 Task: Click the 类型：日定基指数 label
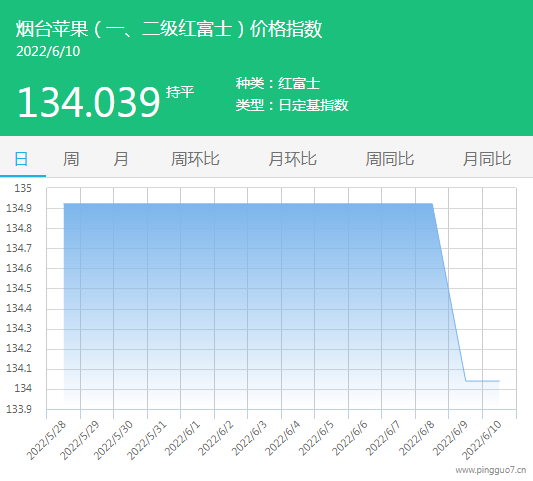(x=292, y=105)
